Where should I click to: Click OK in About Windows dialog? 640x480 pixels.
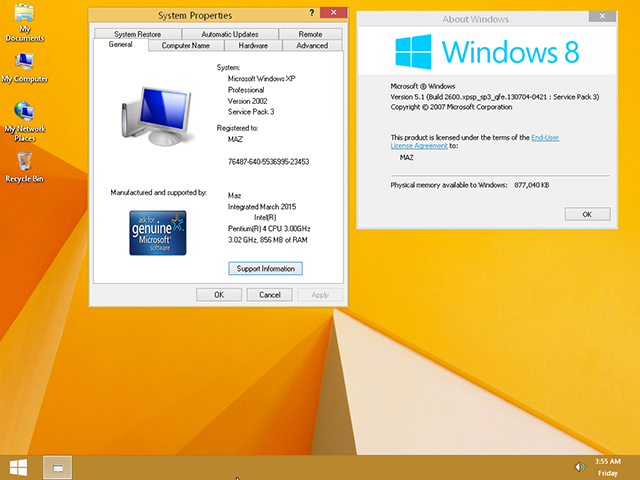tap(587, 214)
